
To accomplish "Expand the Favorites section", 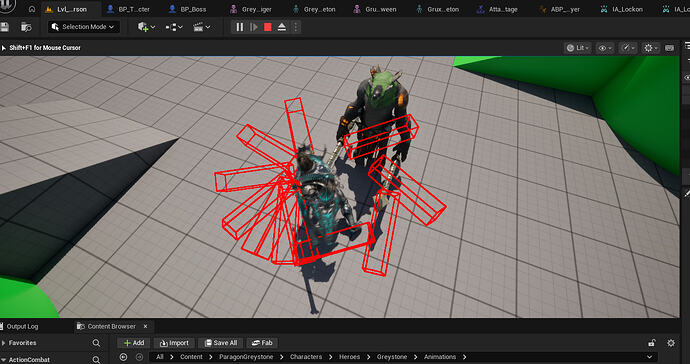I will point(4,343).
